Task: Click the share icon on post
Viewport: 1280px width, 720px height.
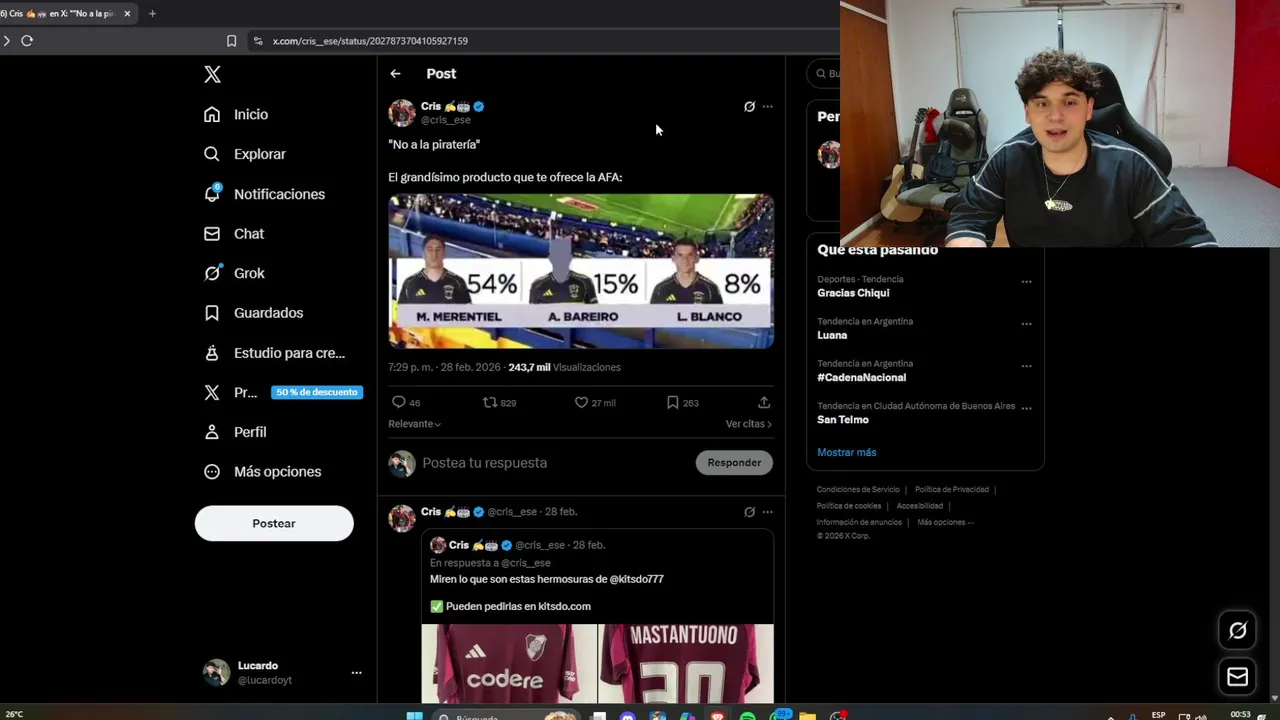Action: (764, 402)
